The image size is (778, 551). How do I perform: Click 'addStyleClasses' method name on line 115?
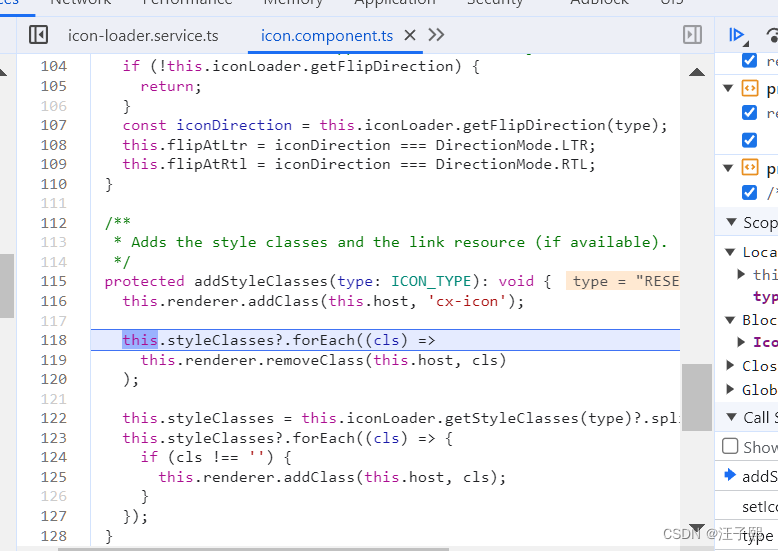pos(261,281)
